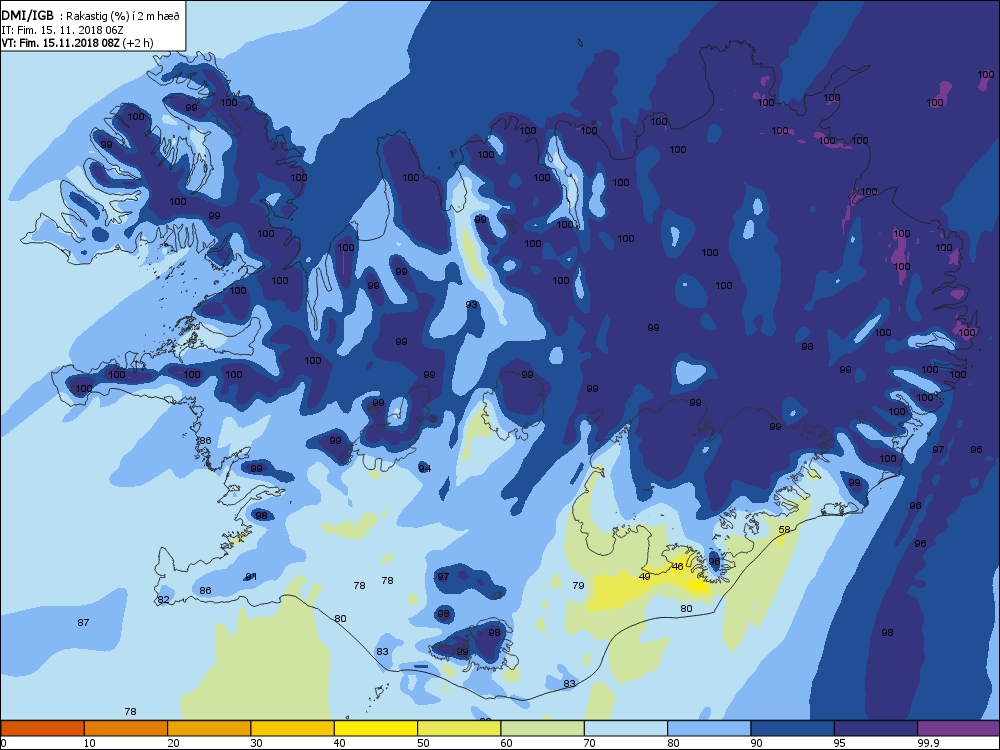
Task: Choose the golden 30–40 legend swatch
Action: tap(293, 728)
